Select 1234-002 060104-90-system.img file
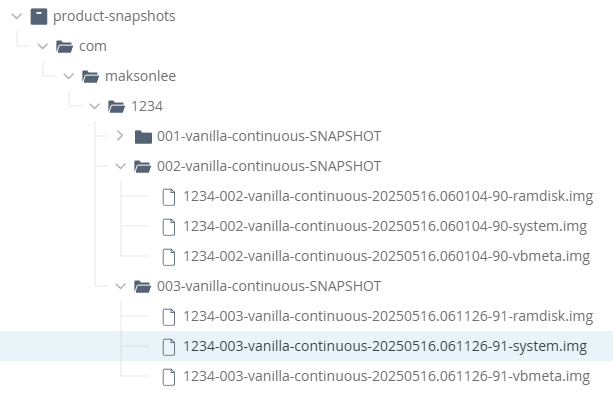This screenshot has width=613, height=416. pyautogui.click(x=385, y=226)
